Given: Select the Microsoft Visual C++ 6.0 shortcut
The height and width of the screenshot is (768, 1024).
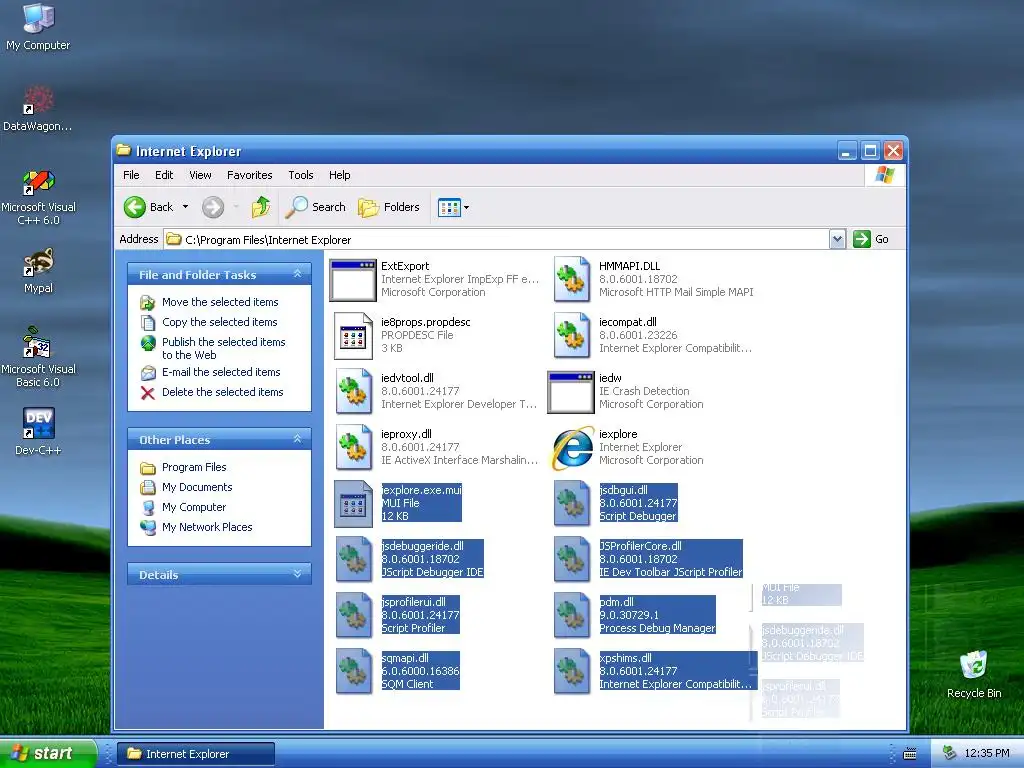Looking at the screenshot, I should coord(38,197).
